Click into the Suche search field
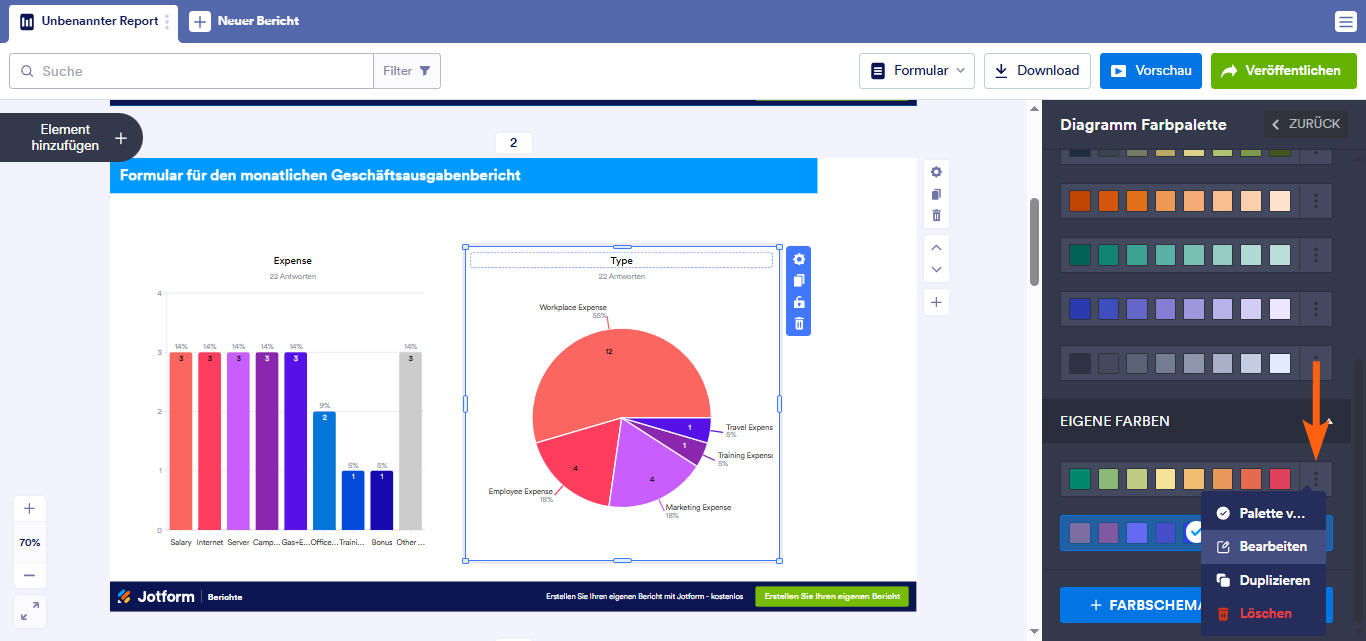The width and height of the screenshot is (1366, 641). coord(191,71)
